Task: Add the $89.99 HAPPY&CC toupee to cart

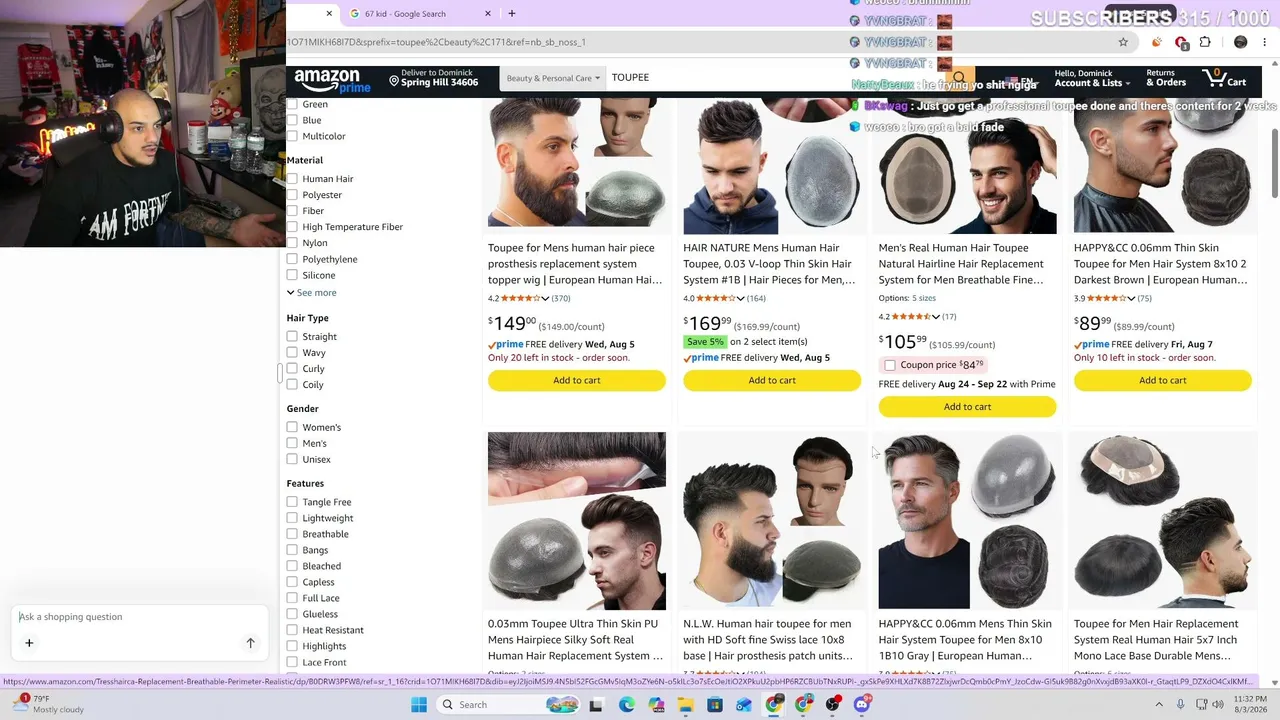Action: point(1163,381)
